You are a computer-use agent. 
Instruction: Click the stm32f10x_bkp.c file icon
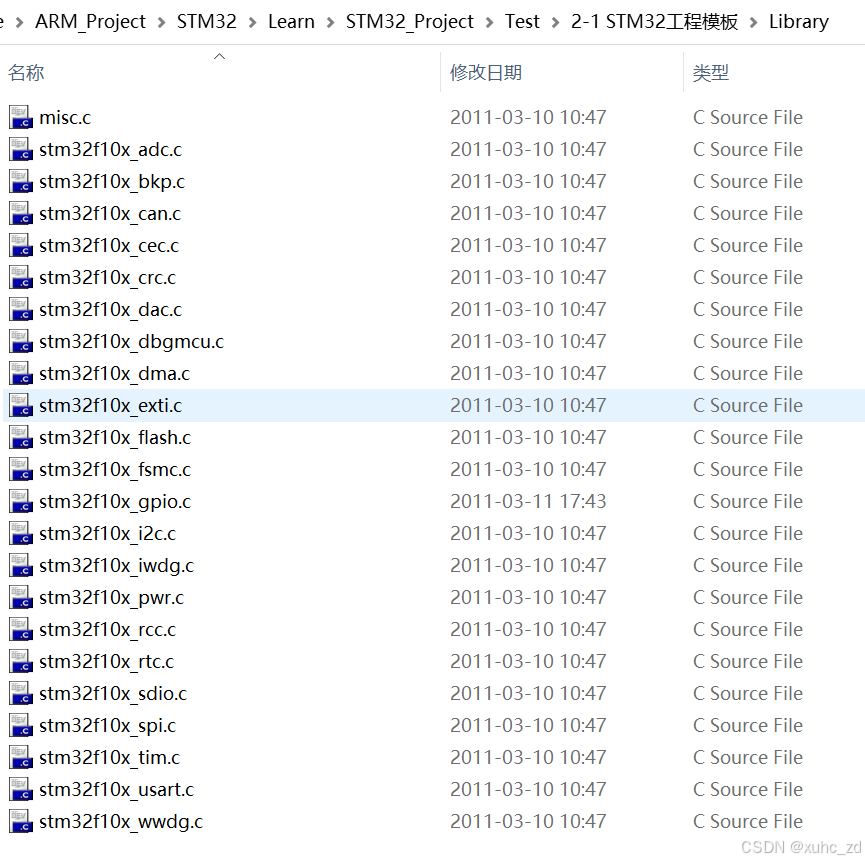[21, 181]
